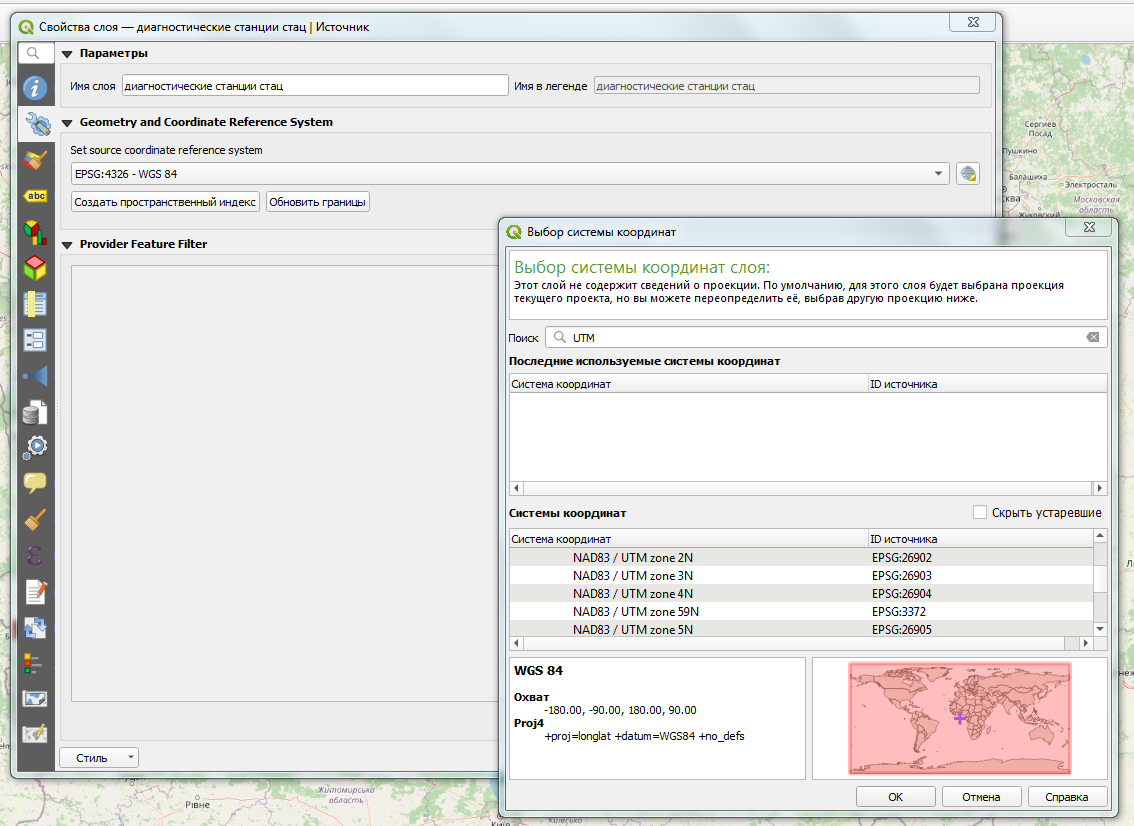The image size is (1134, 826).
Task: Open the Legend tab icon
Action: [36, 663]
